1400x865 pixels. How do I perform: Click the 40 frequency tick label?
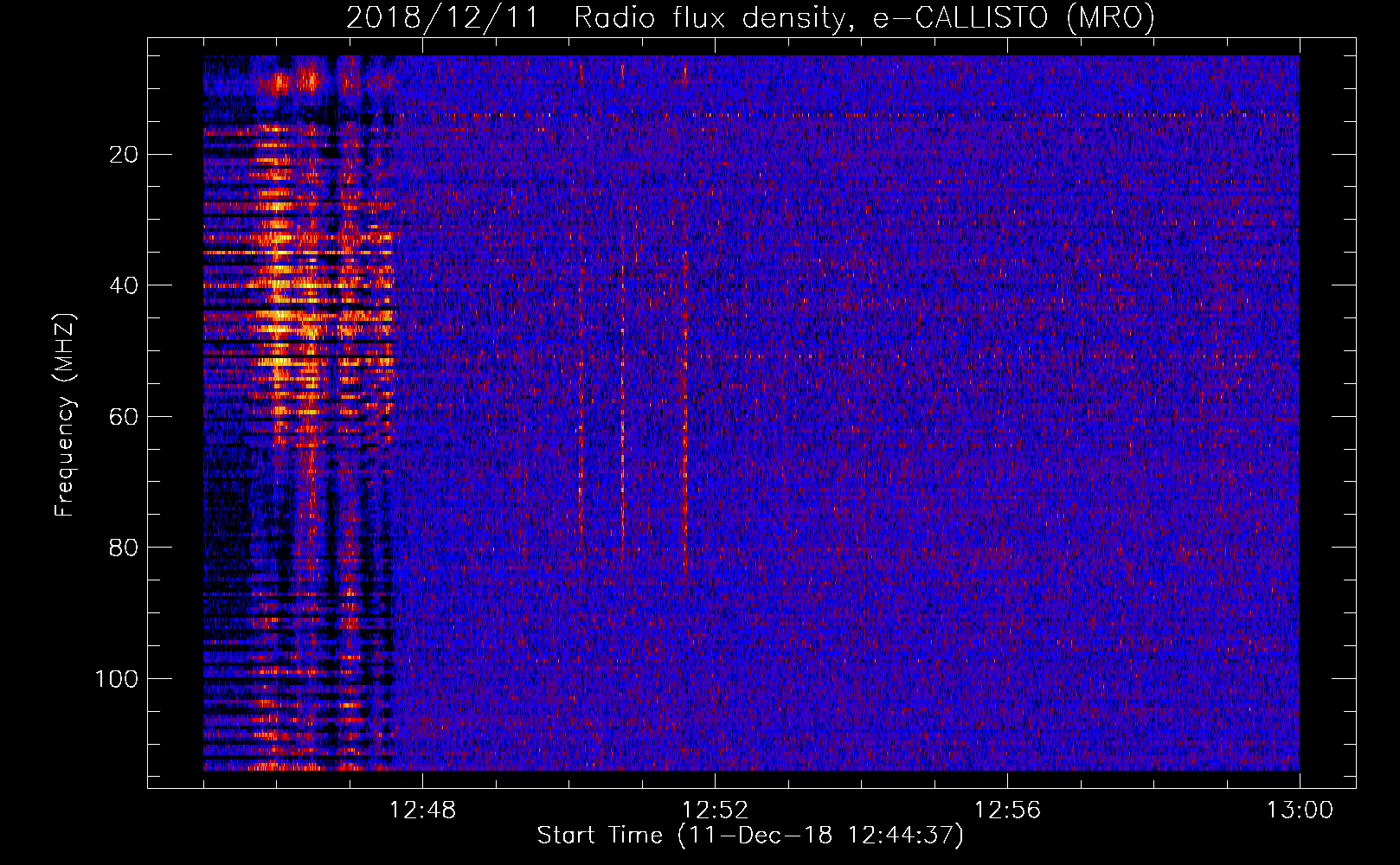point(124,285)
